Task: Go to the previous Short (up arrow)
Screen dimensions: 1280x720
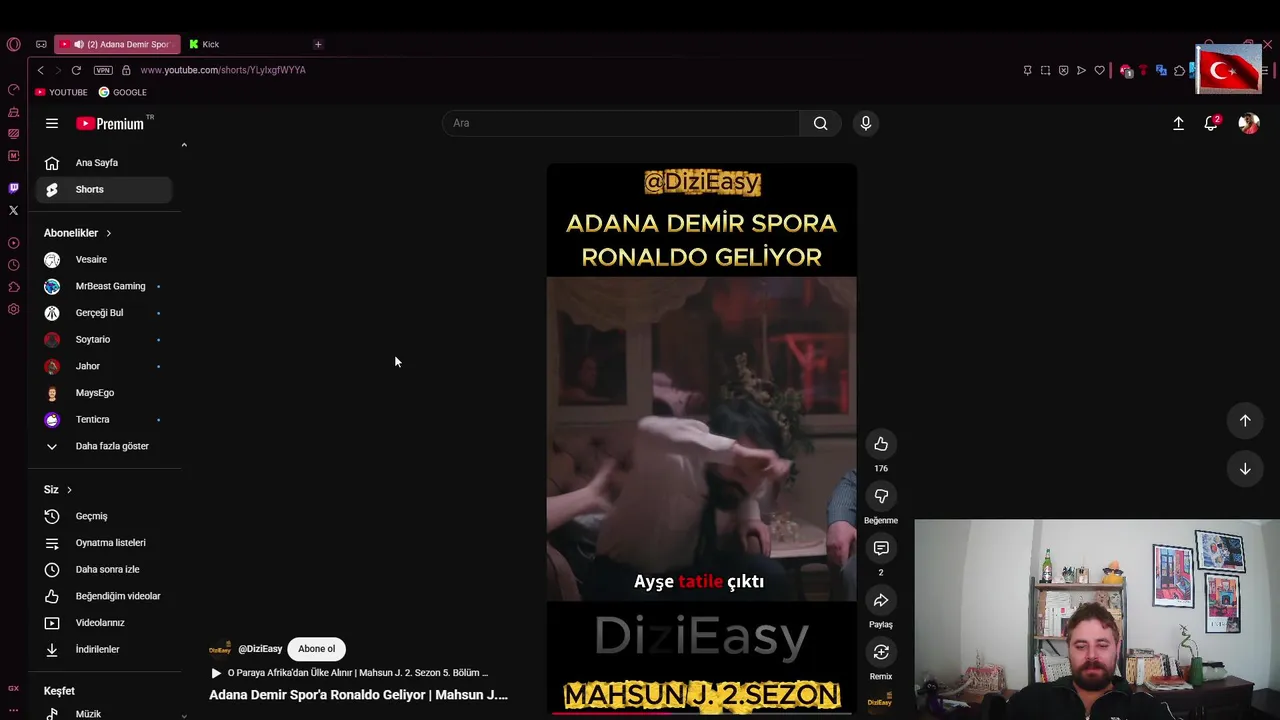Action: click(1245, 420)
